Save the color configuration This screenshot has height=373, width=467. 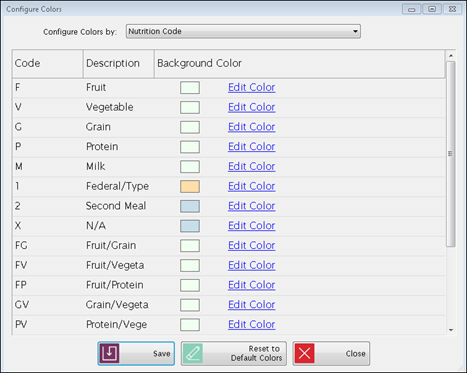[136, 353]
